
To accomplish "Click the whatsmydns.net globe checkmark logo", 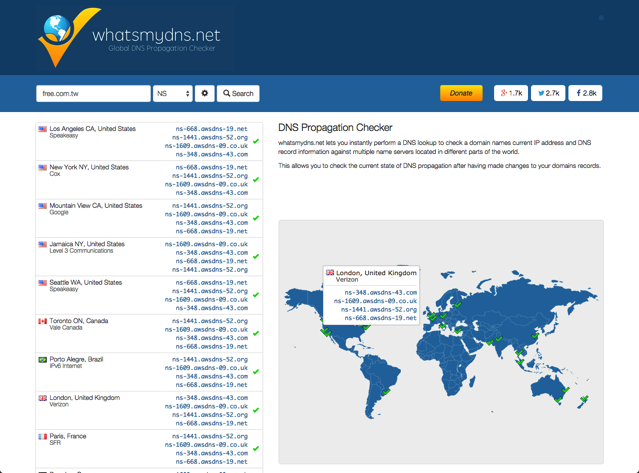I will (67, 37).
